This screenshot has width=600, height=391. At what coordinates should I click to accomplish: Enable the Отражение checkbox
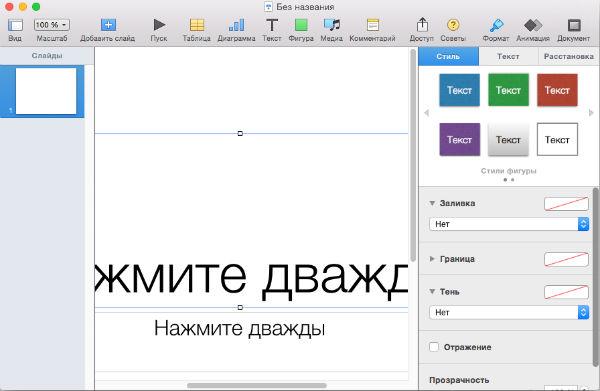point(434,347)
